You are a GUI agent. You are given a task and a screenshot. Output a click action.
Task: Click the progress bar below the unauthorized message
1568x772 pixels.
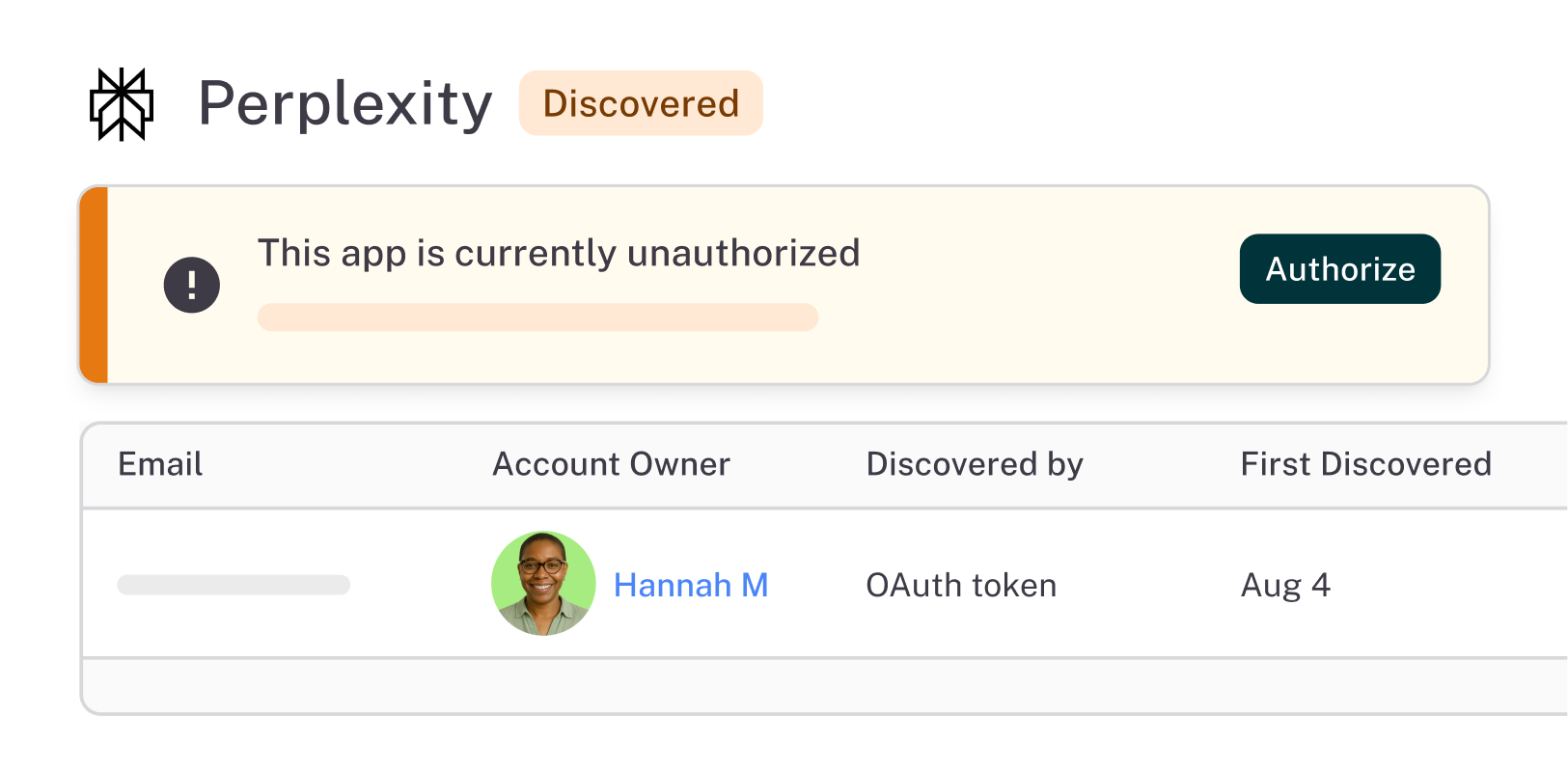click(x=537, y=317)
